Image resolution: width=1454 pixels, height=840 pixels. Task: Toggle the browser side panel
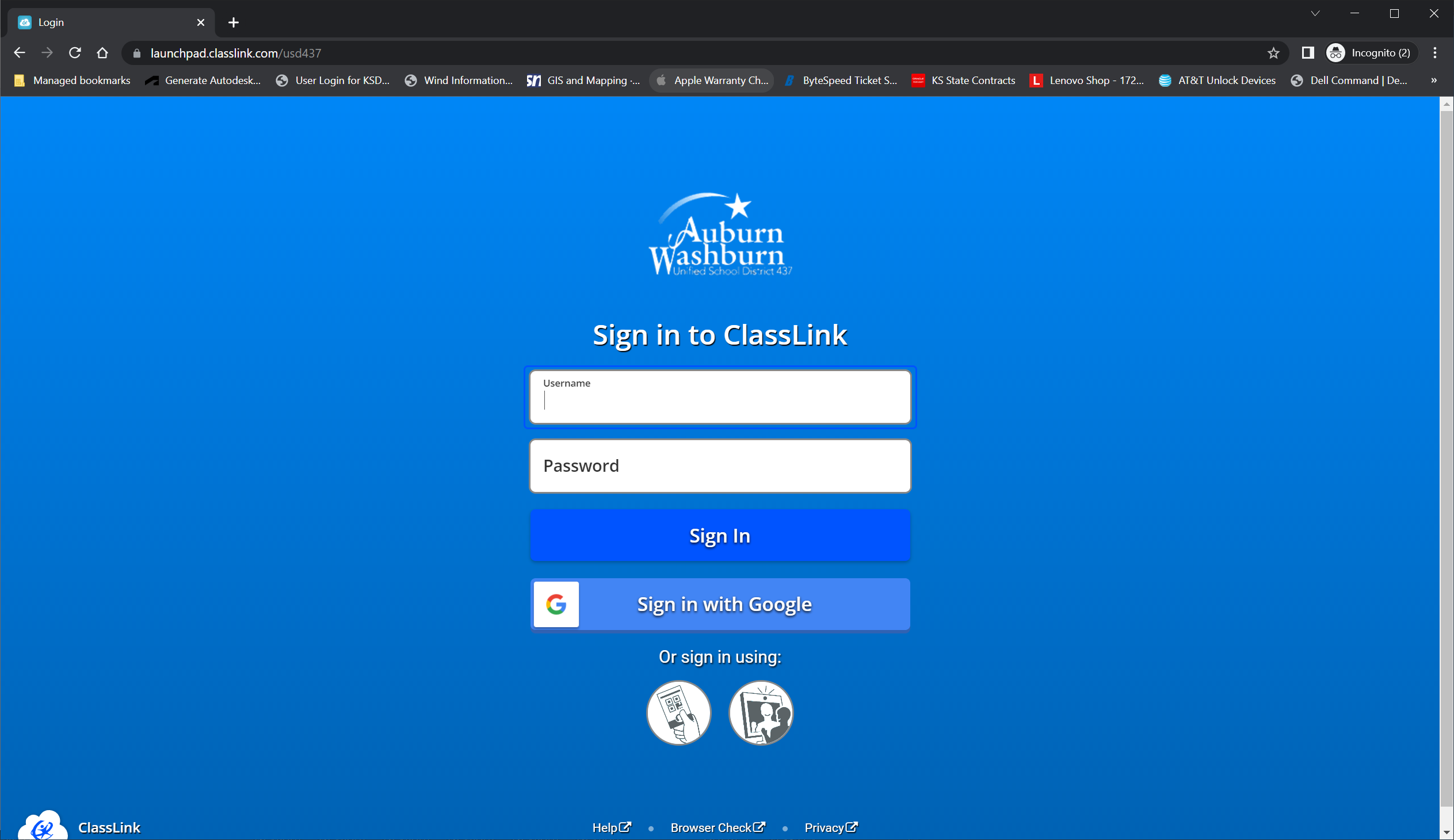click(x=1307, y=53)
